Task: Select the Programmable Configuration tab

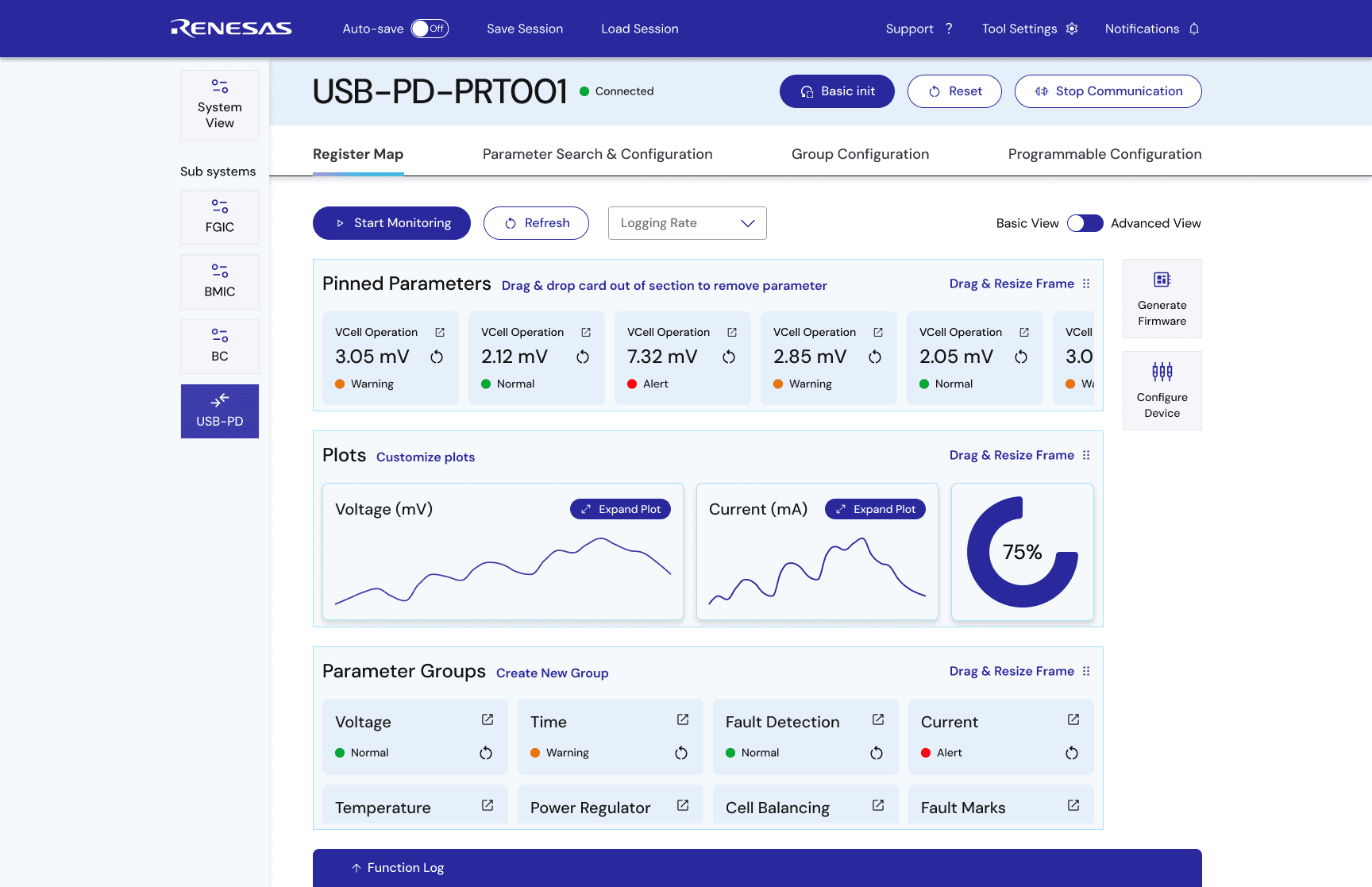Action: (1105, 154)
